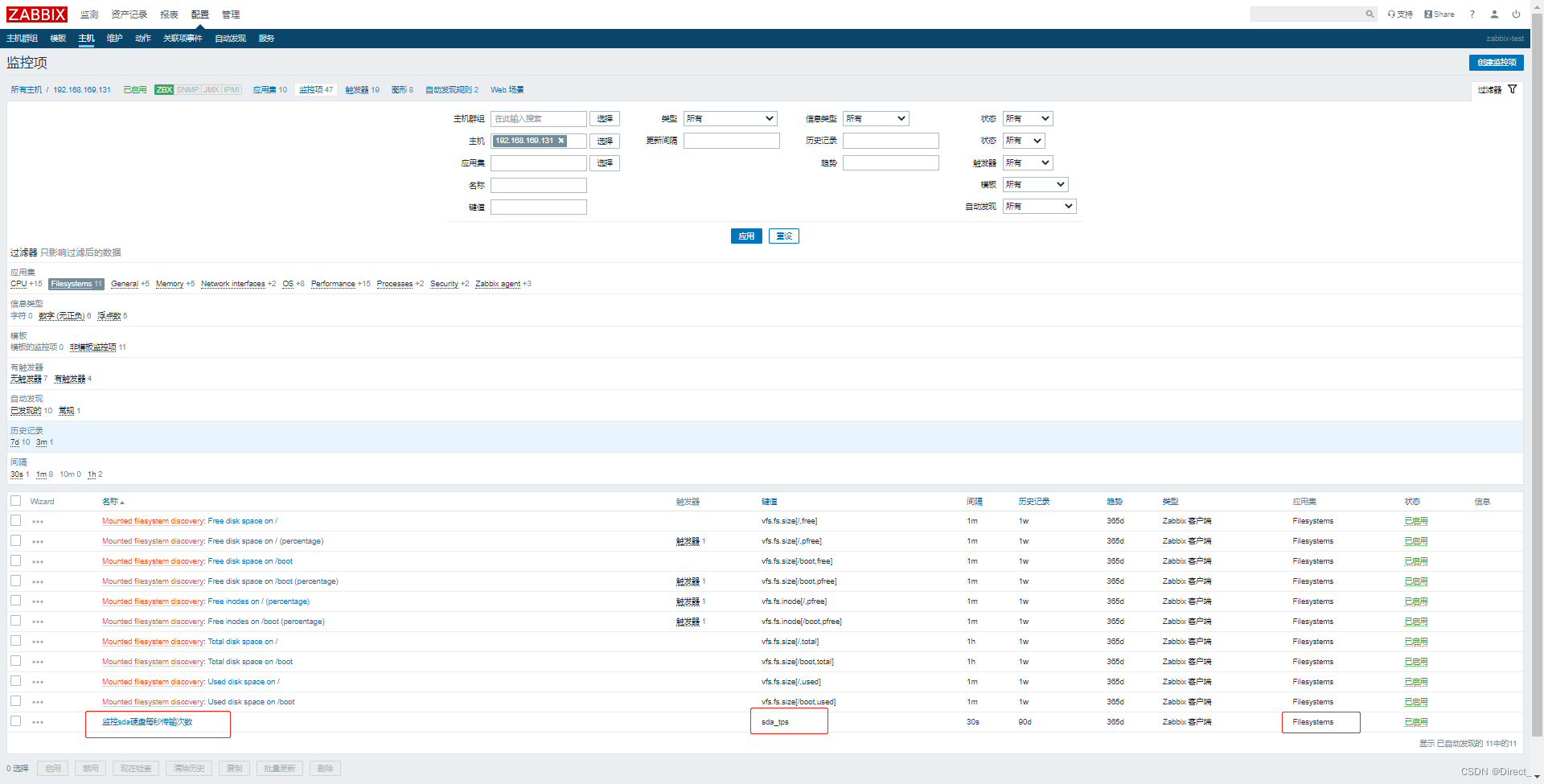The width and height of the screenshot is (1544, 784).
Task: Open the auto discovery (自动发现) filter dropdown
Action: 1040,207
